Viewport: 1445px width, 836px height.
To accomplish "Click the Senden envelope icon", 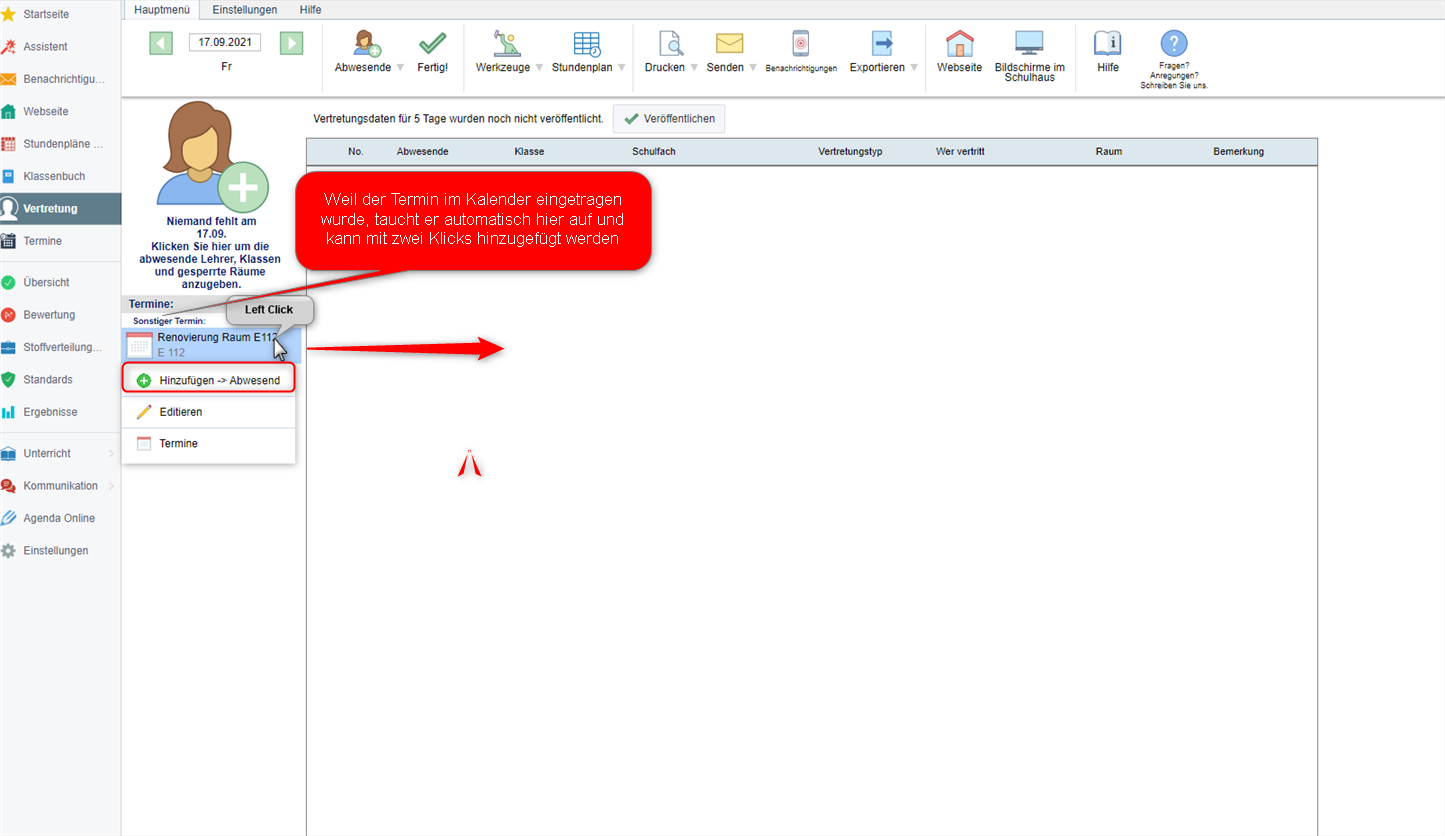I will pyautogui.click(x=729, y=43).
